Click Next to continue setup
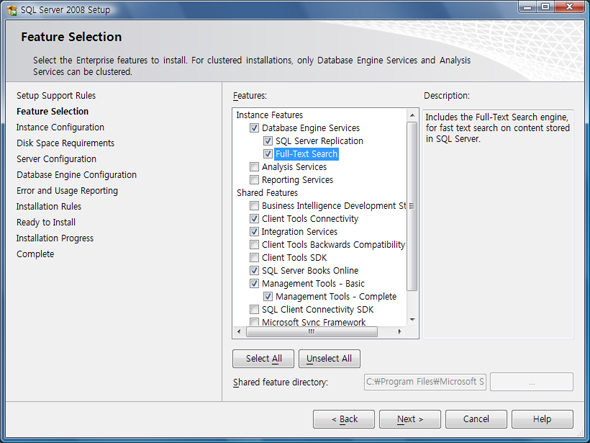Screen dimensions: 590x443 click(x=410, y=419)
